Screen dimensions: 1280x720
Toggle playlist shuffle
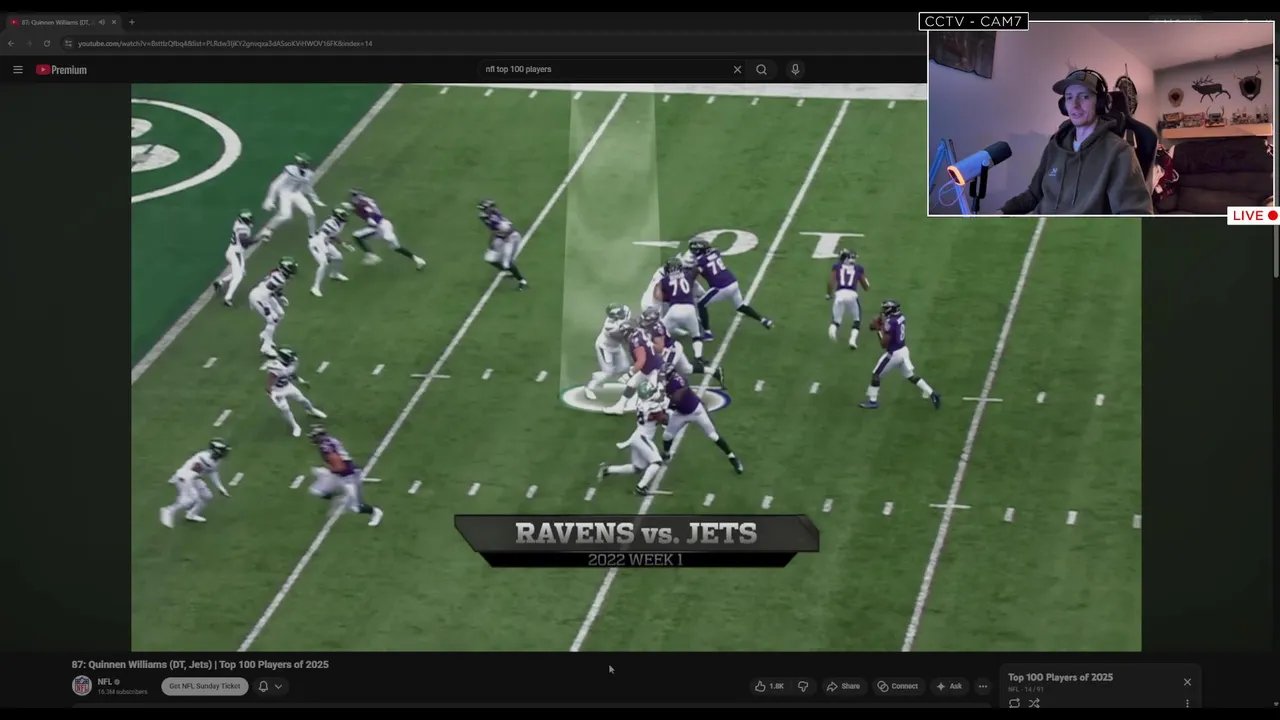coord(1034,703)
